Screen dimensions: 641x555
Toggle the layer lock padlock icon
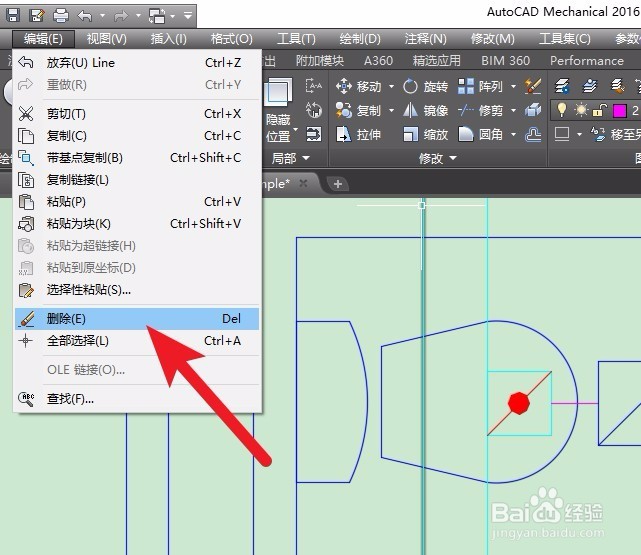coord(599,110)
